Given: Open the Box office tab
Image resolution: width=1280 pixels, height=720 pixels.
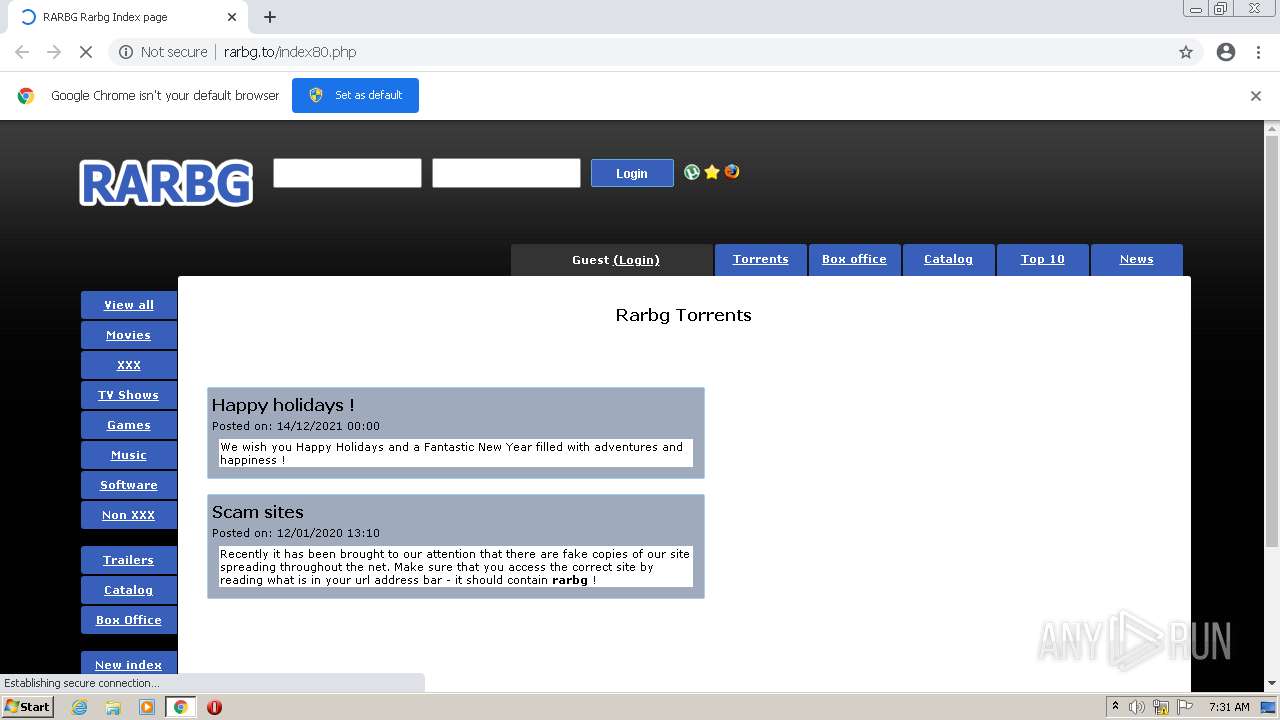Looking at the screenshot, I should click(x=854, y=259).
